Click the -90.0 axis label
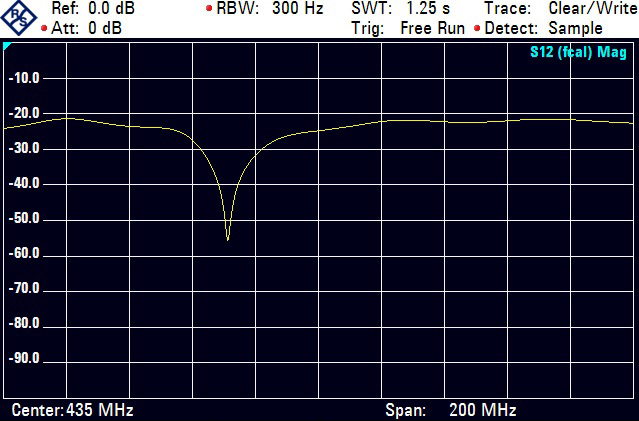Viewport: 639px width, 421px height. (22, 359)
